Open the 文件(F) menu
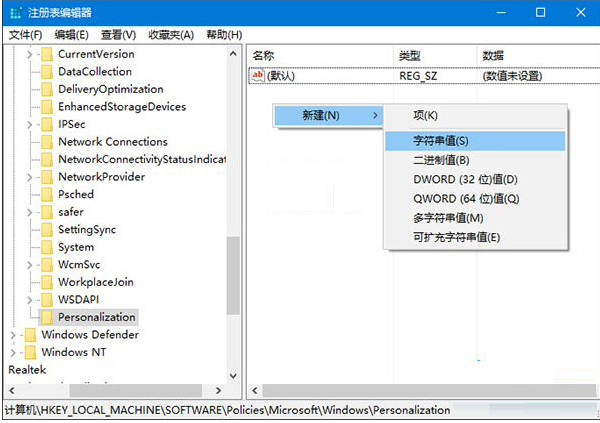This screenshot has width=600, height=423. pyautogui.click(x=24, y=35)
